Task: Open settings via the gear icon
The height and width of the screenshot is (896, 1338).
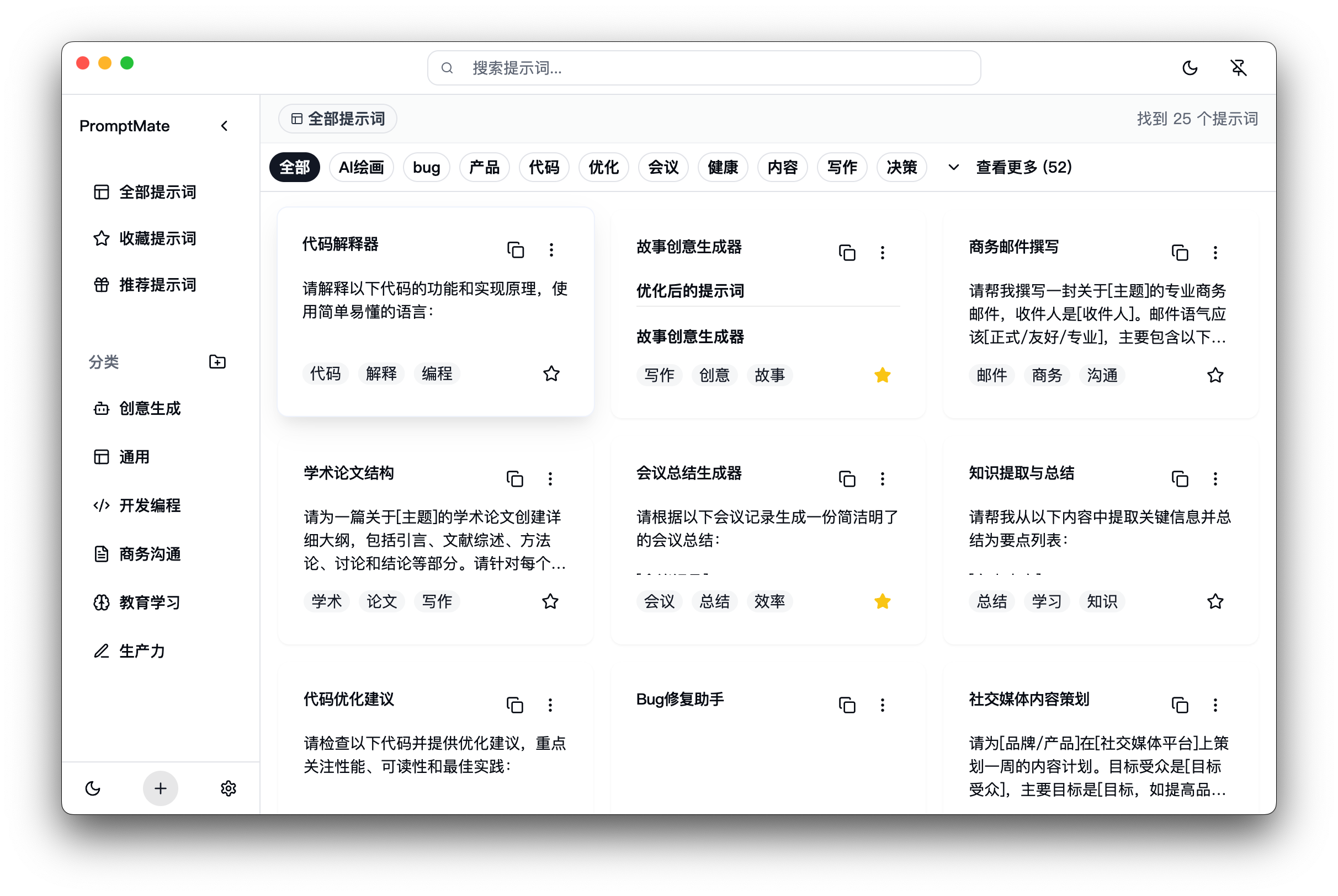Action: tap(229, 788)
